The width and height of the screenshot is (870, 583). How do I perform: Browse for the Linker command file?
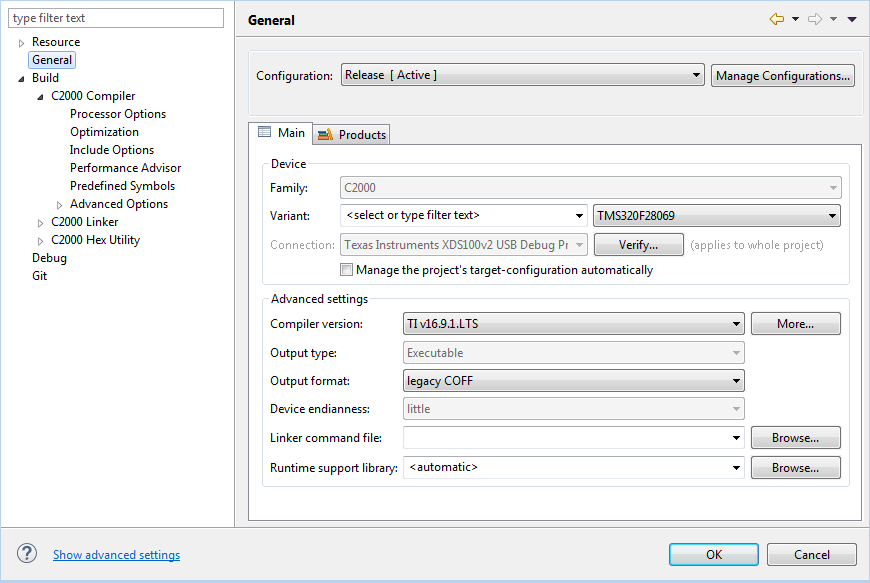coord(795,437)
